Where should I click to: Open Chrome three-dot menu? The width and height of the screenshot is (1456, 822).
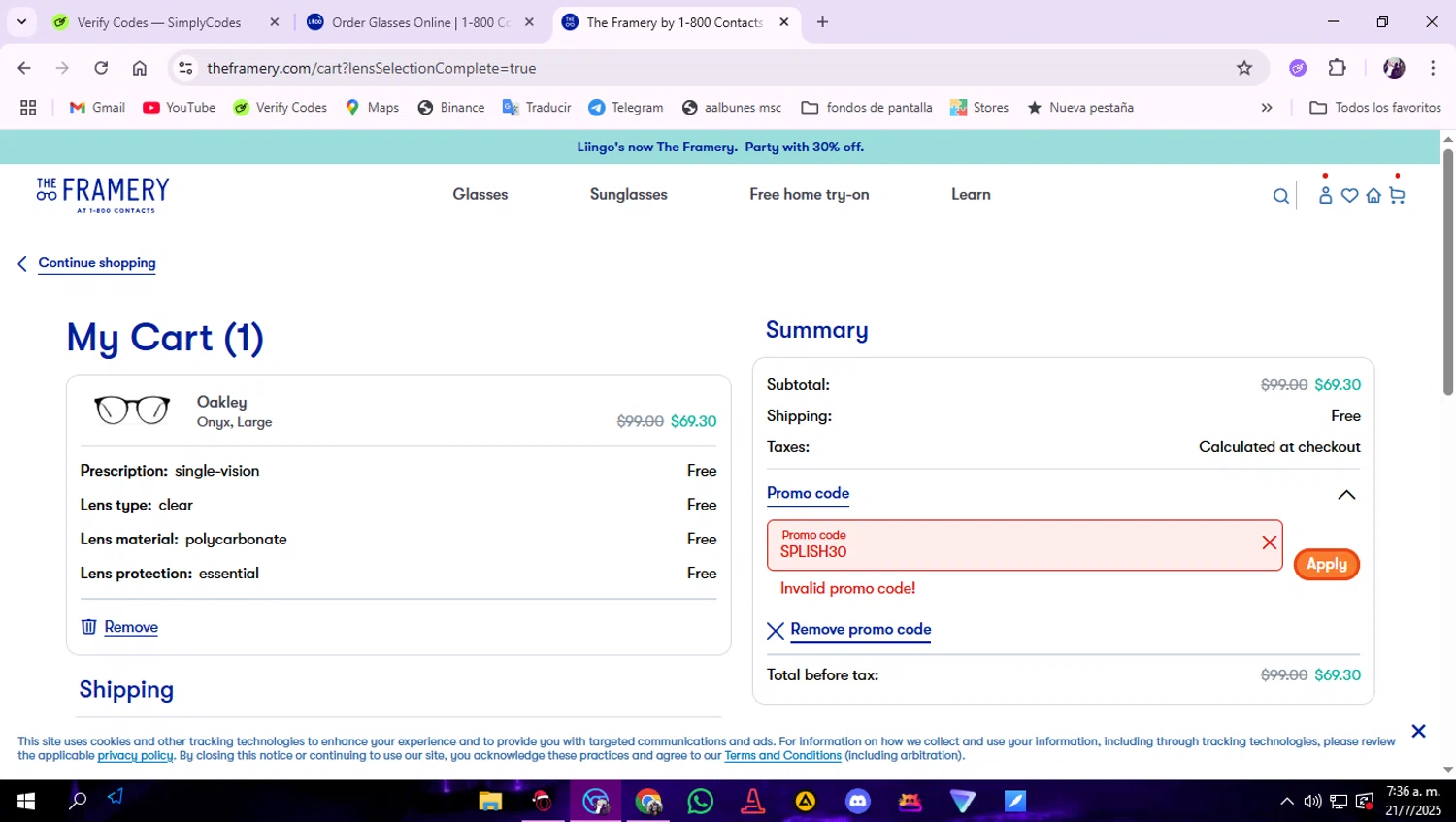pos(1433,68)
